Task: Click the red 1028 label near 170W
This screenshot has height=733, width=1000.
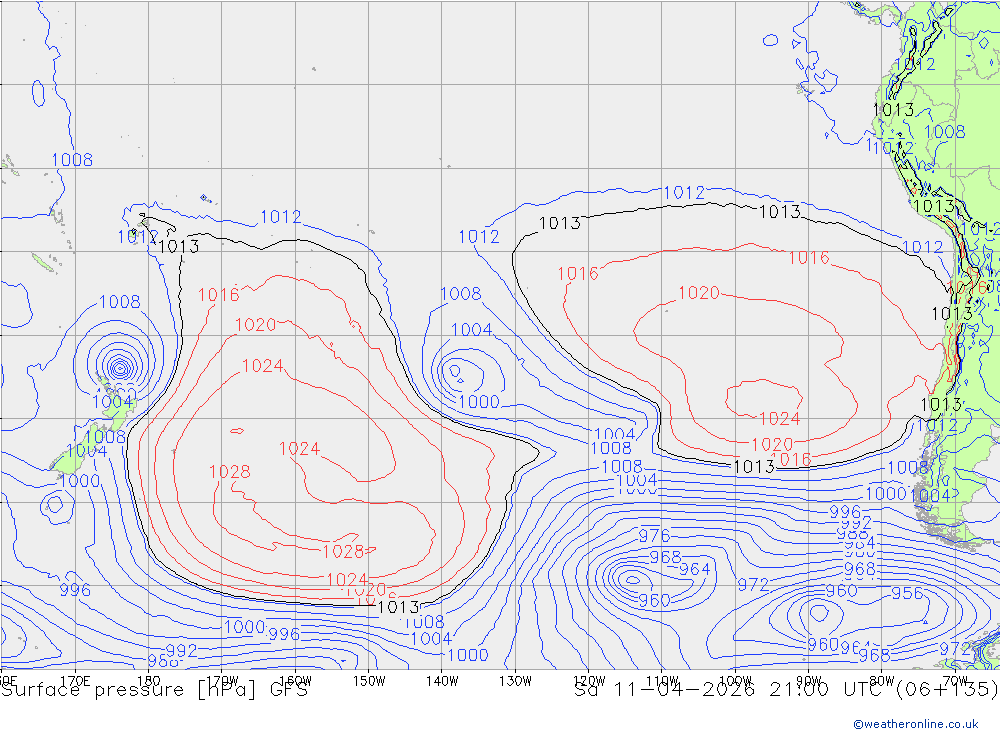Action: point(230,471)
